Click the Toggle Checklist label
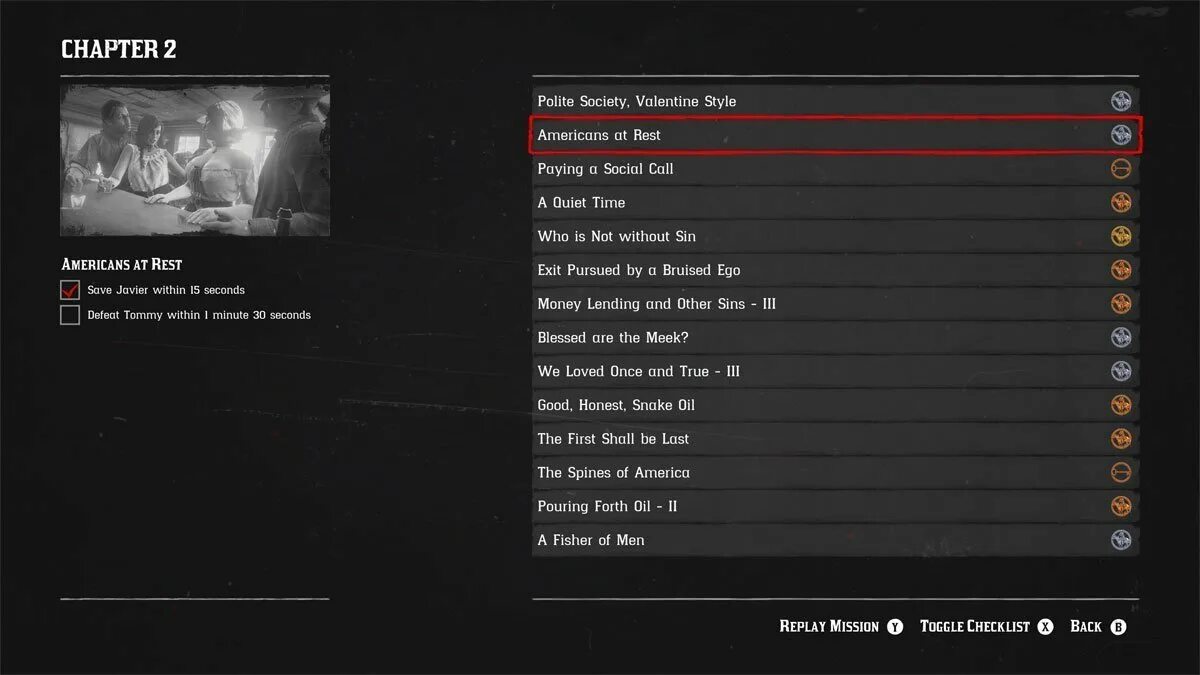The height and width of the screenshot is (675, 1200). (x=975, y=627)
